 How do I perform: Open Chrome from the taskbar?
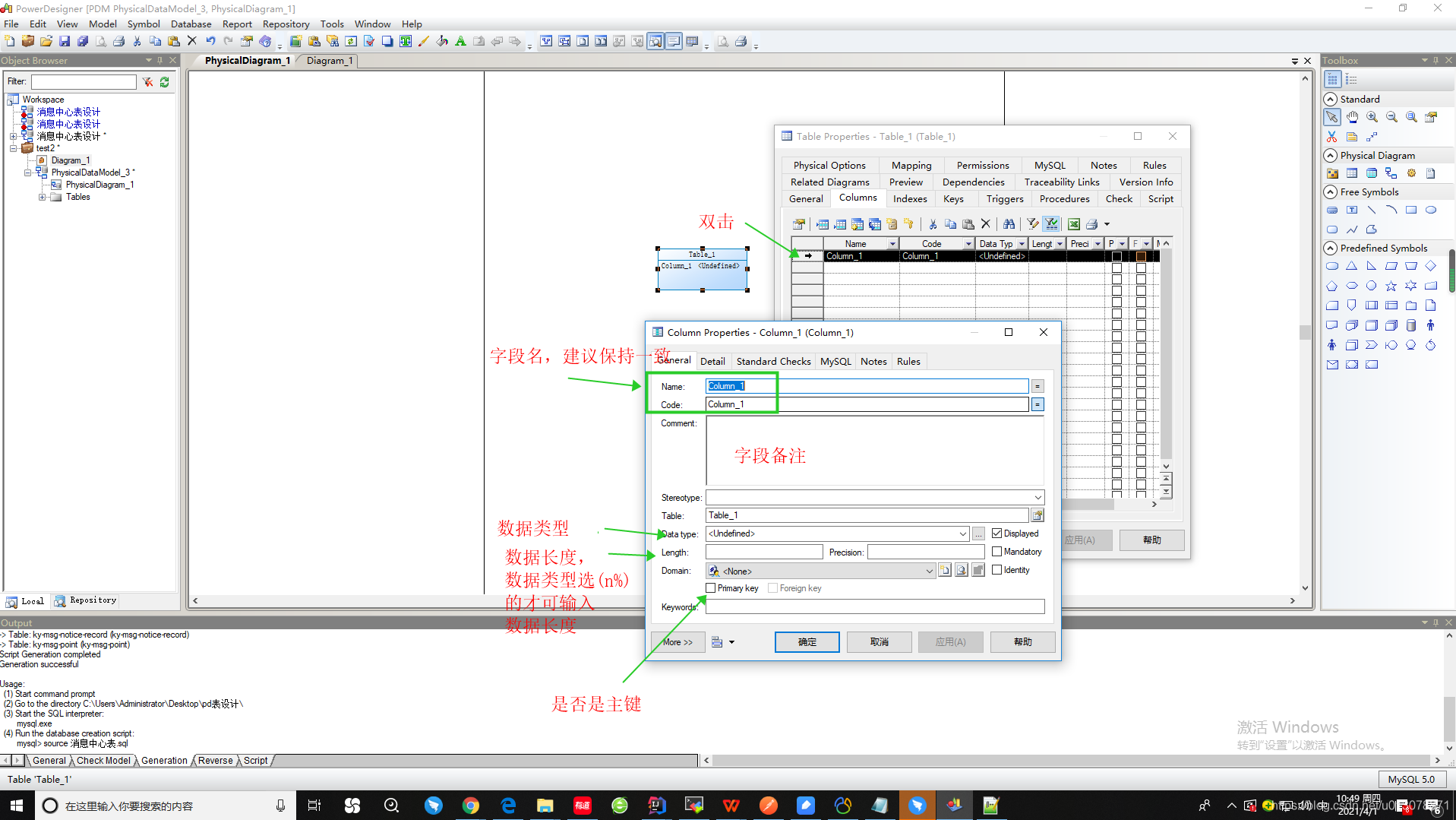coord(471,806)
